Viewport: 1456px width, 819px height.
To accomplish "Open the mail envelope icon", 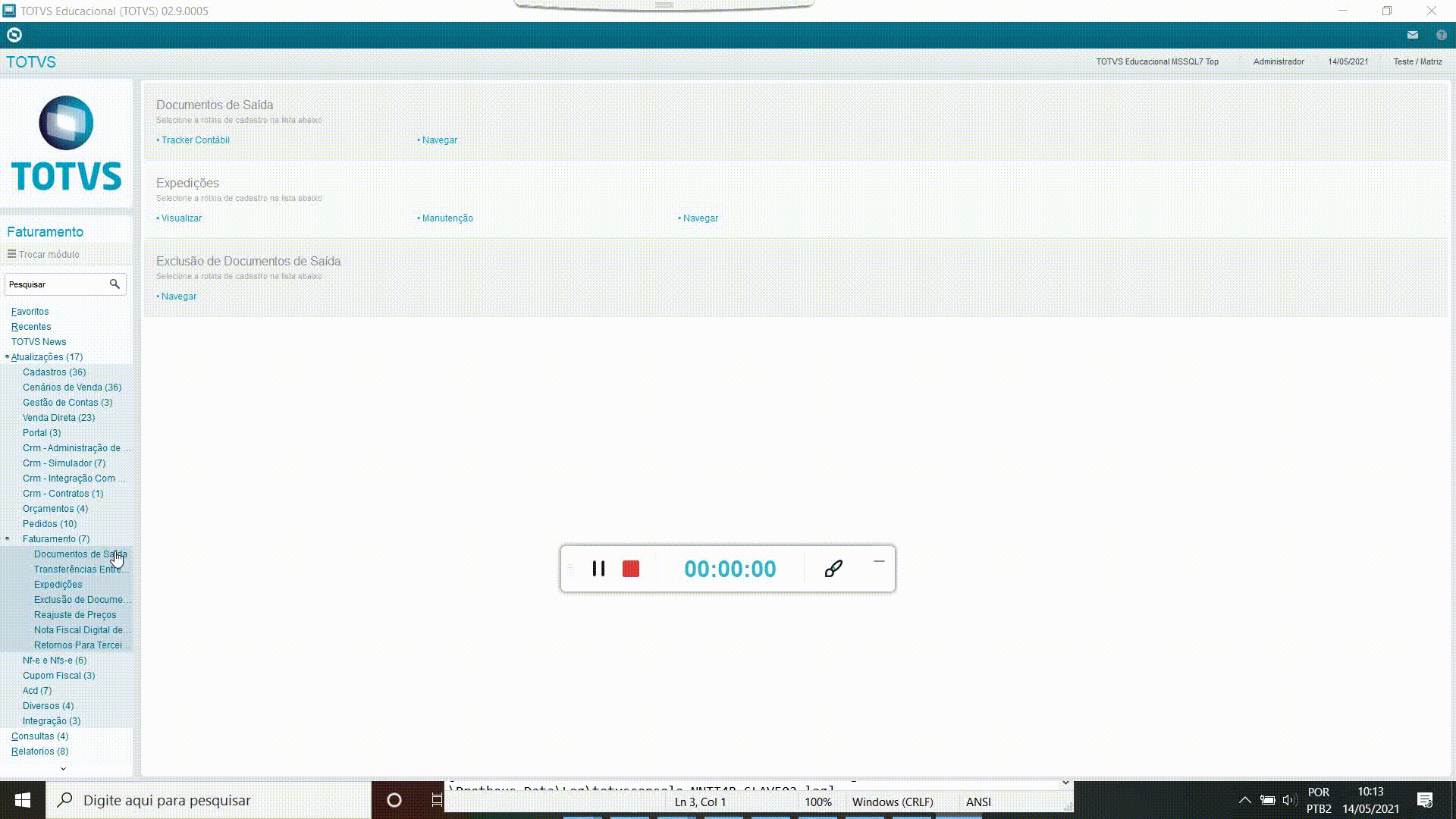I will [1412, 35].
